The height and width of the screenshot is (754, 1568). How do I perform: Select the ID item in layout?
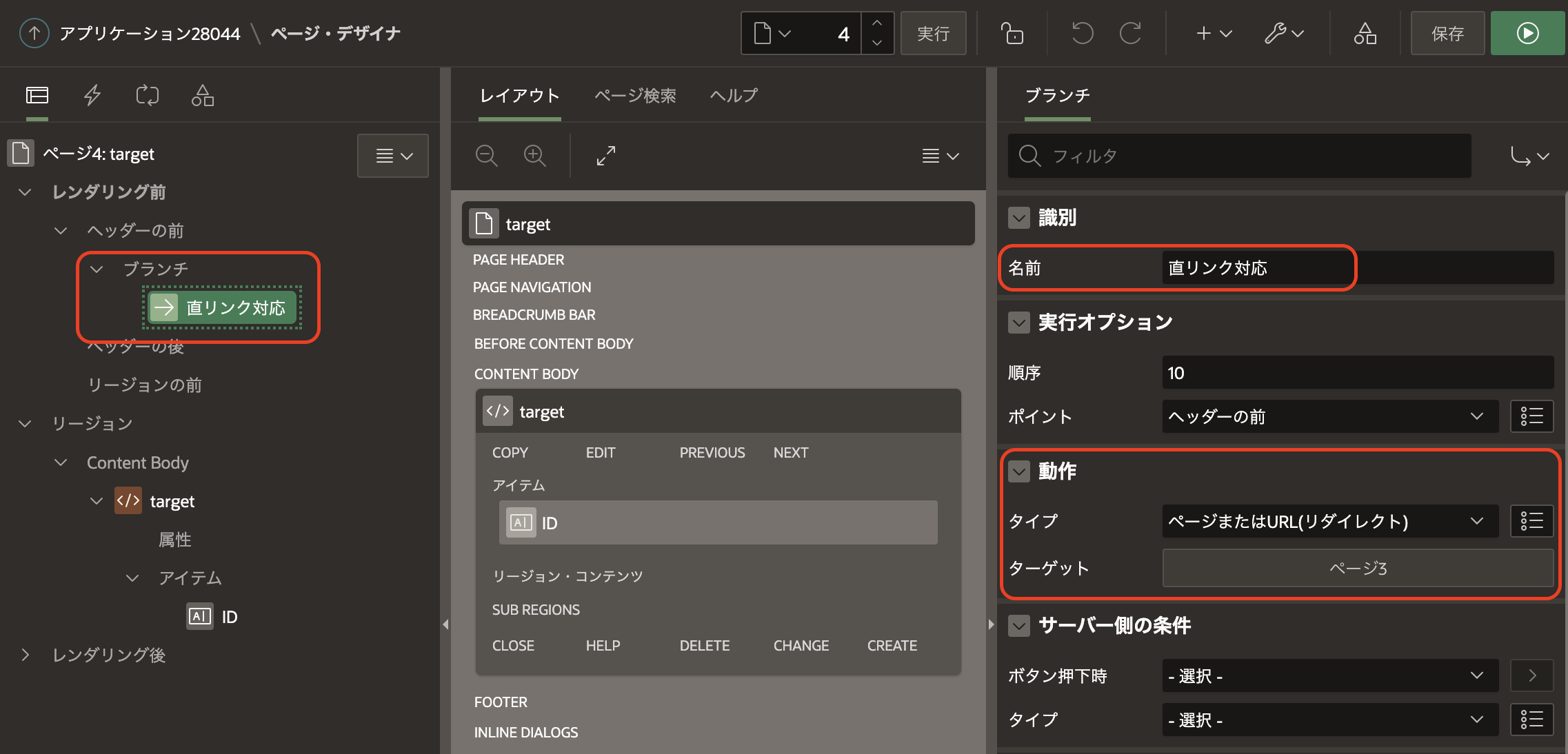pyautogui.click(x=718, y=522)
